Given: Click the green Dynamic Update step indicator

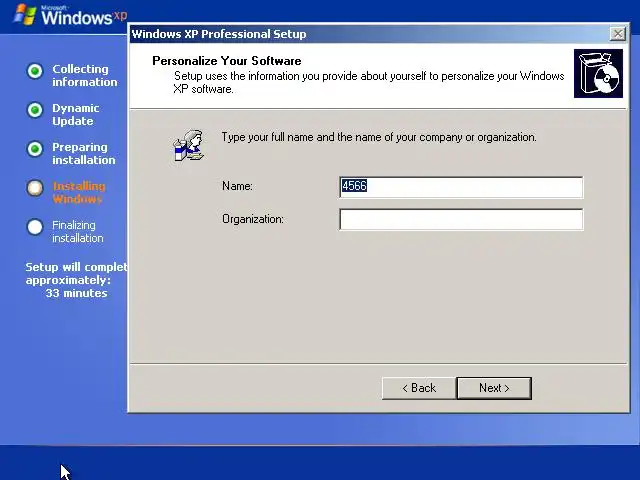Looking at the screenshot, I should pos(35,110).
